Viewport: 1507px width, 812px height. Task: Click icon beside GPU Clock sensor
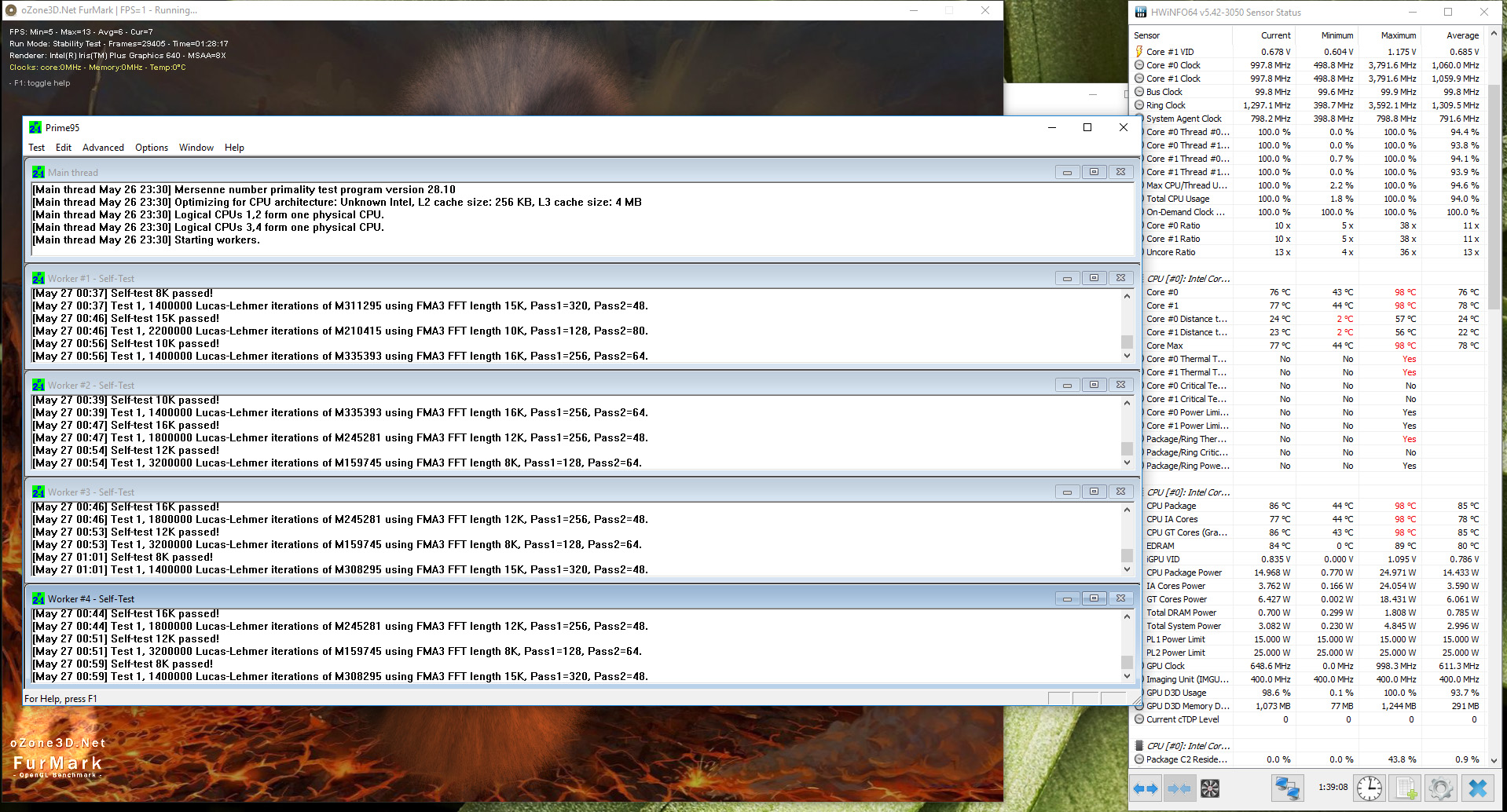1141,666
